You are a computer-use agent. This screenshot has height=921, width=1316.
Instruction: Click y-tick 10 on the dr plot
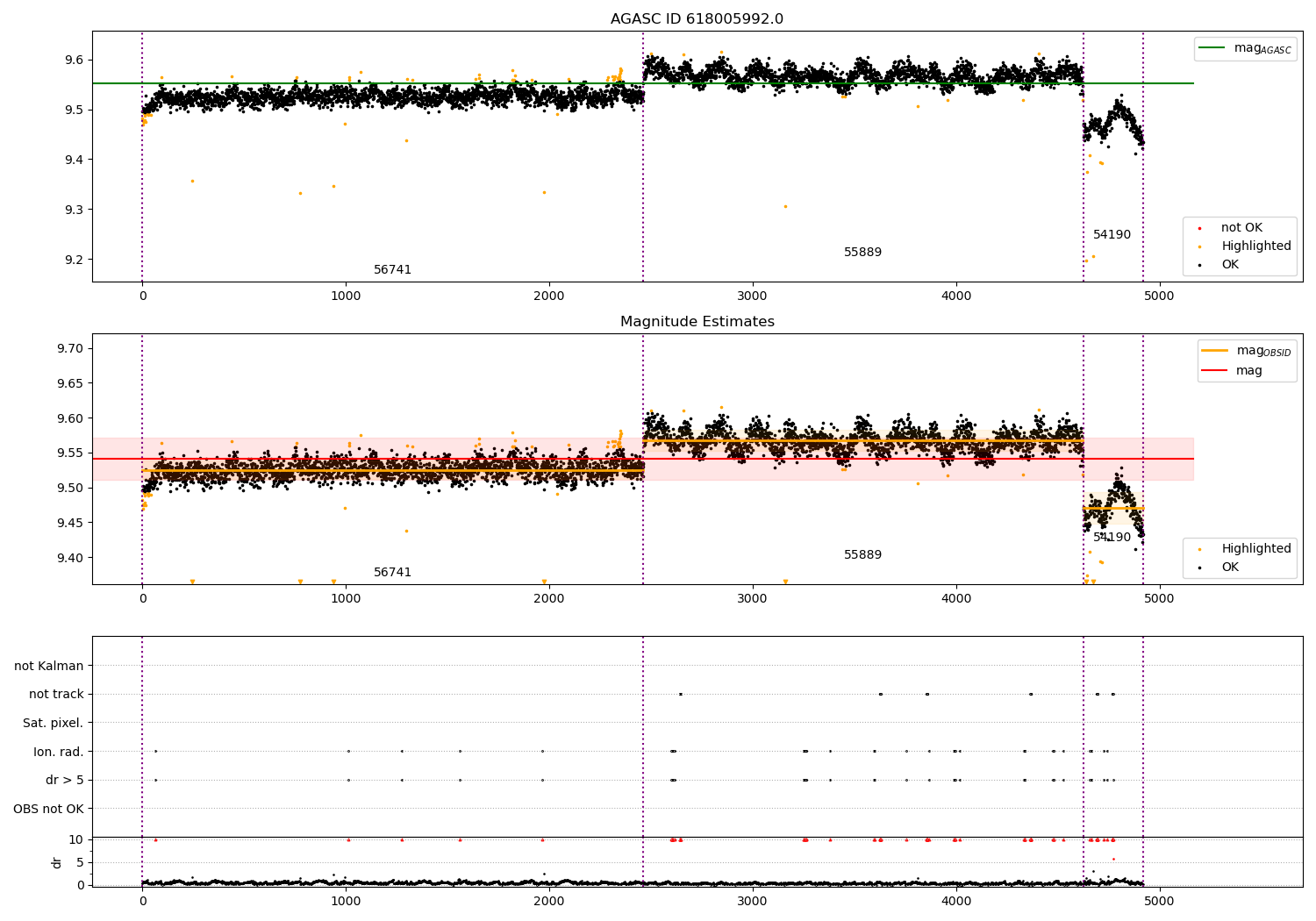click(x=76, y=839)
